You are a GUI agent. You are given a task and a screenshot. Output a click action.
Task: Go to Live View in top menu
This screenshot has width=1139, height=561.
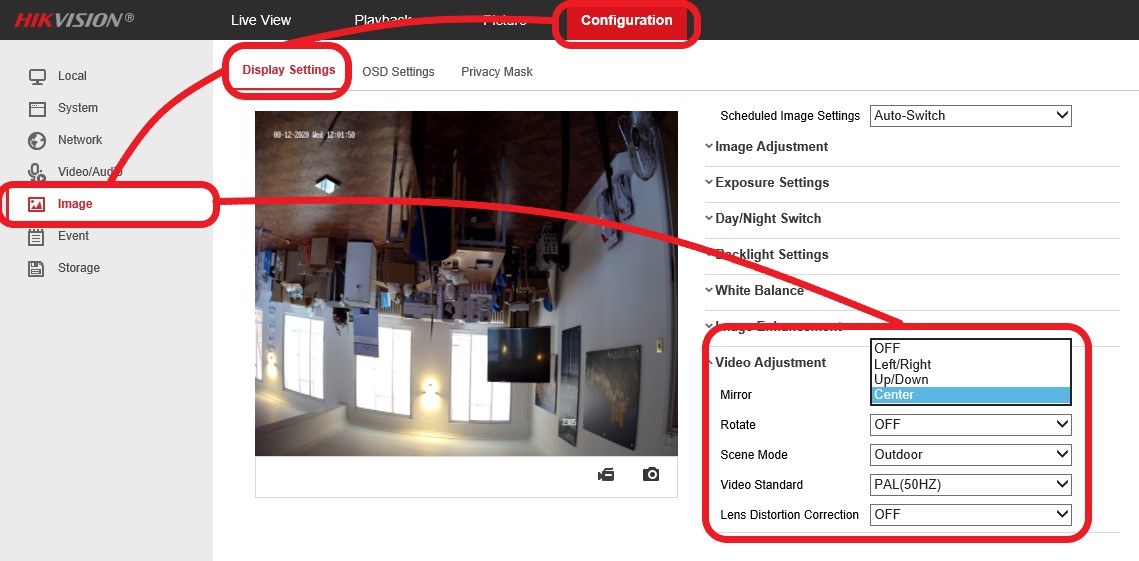coord(261,21)
